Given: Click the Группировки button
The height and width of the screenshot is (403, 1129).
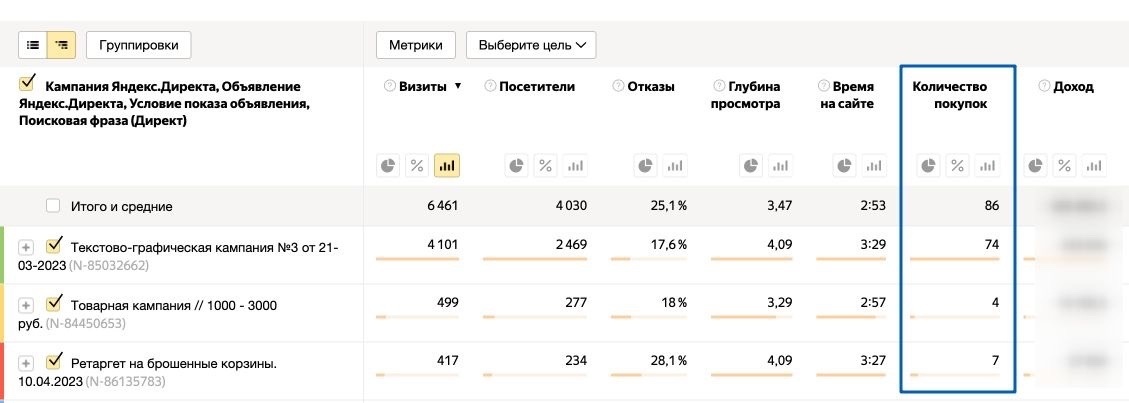Looking at the screenshot, I should tap(139, 45).
